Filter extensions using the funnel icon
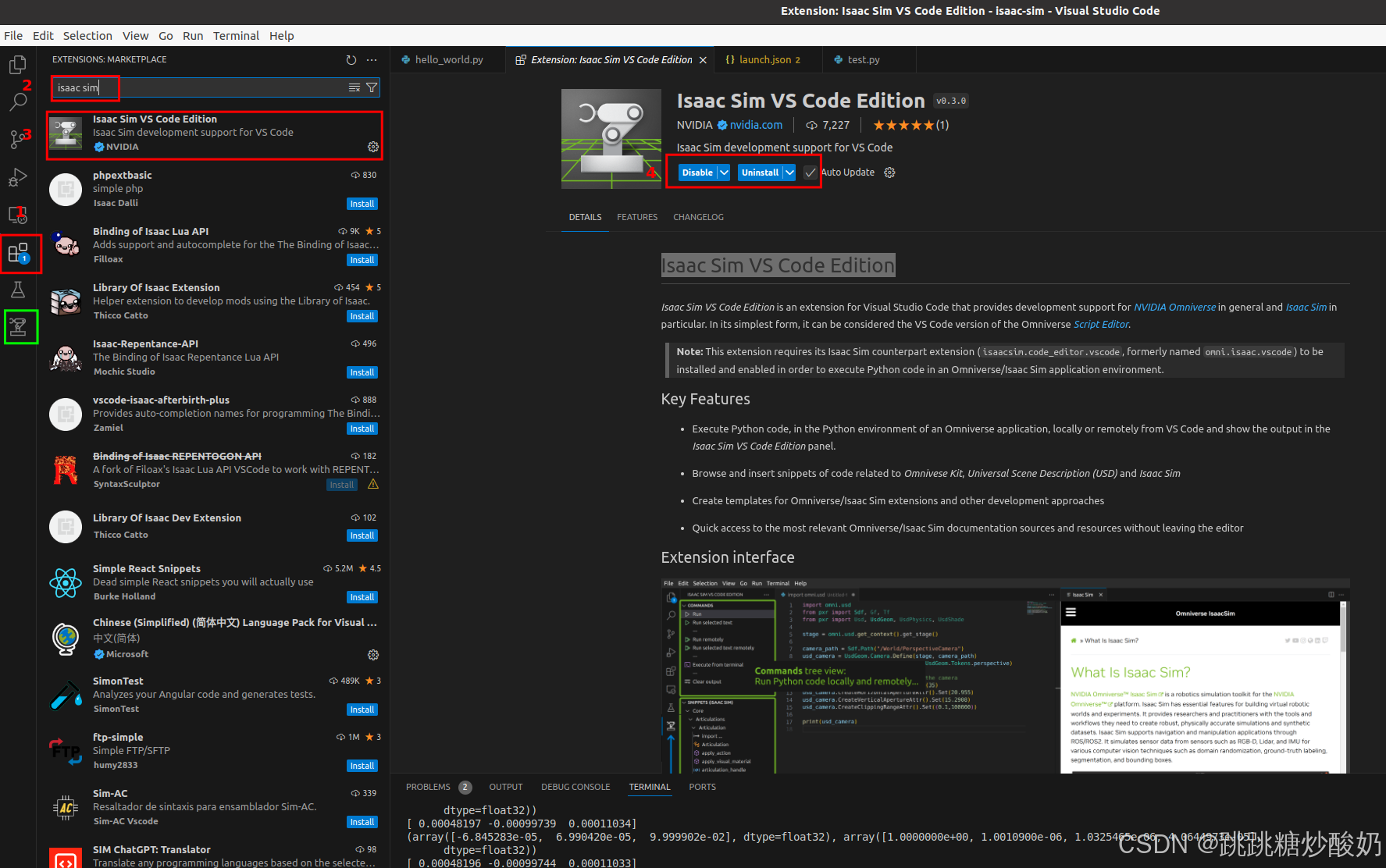The height and width of the screenshot is (868, 1386). point(371,87)
